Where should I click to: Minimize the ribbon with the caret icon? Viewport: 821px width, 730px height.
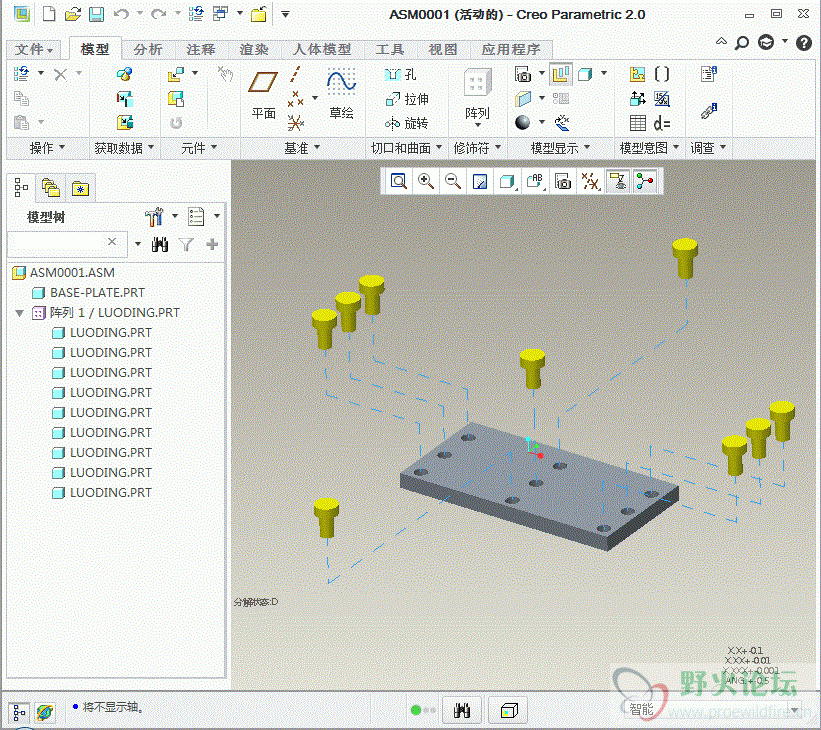coord(721,41)
